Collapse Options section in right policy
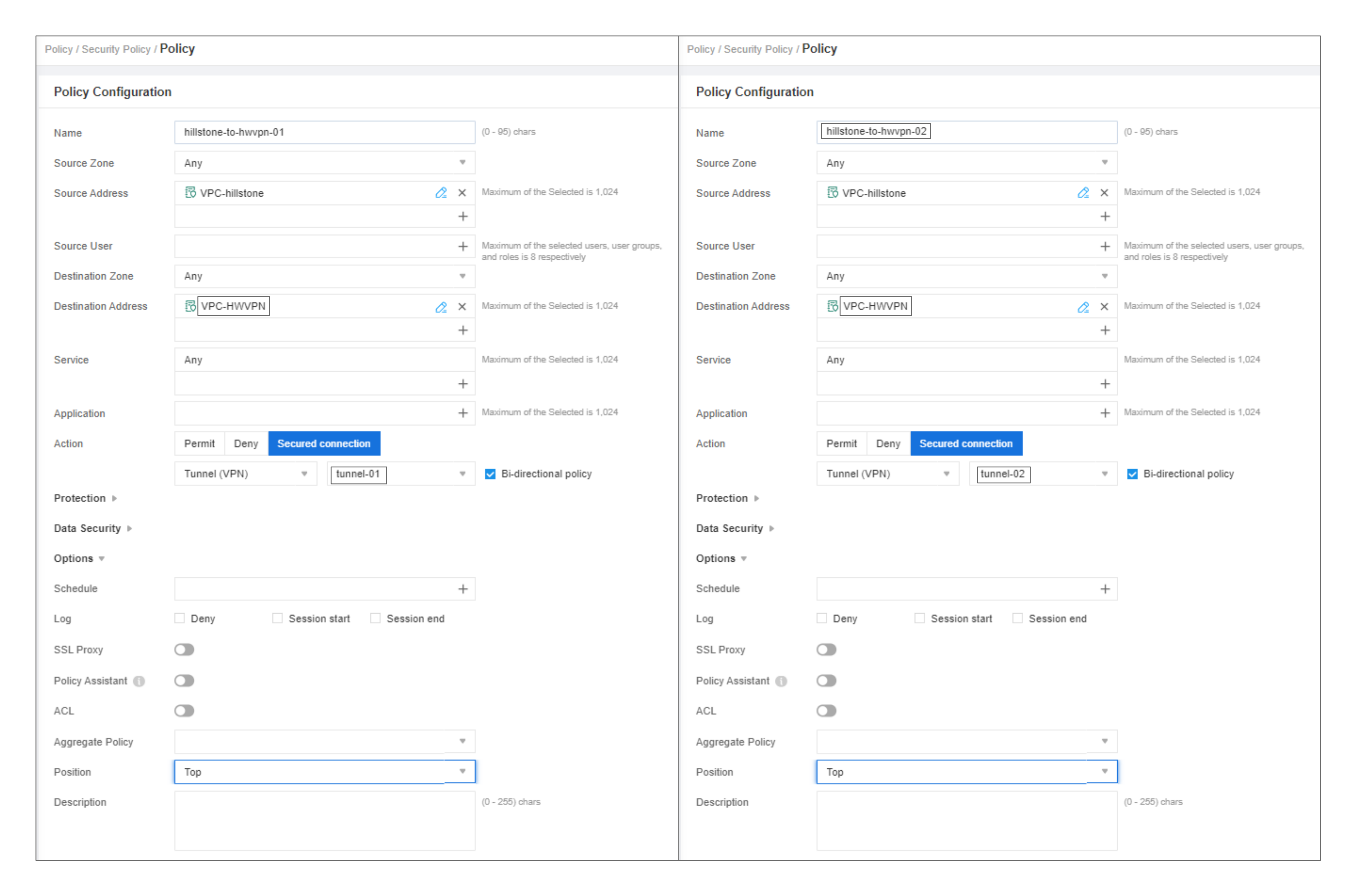This screenshot has height=896, width=1356. tap(721, 559)
